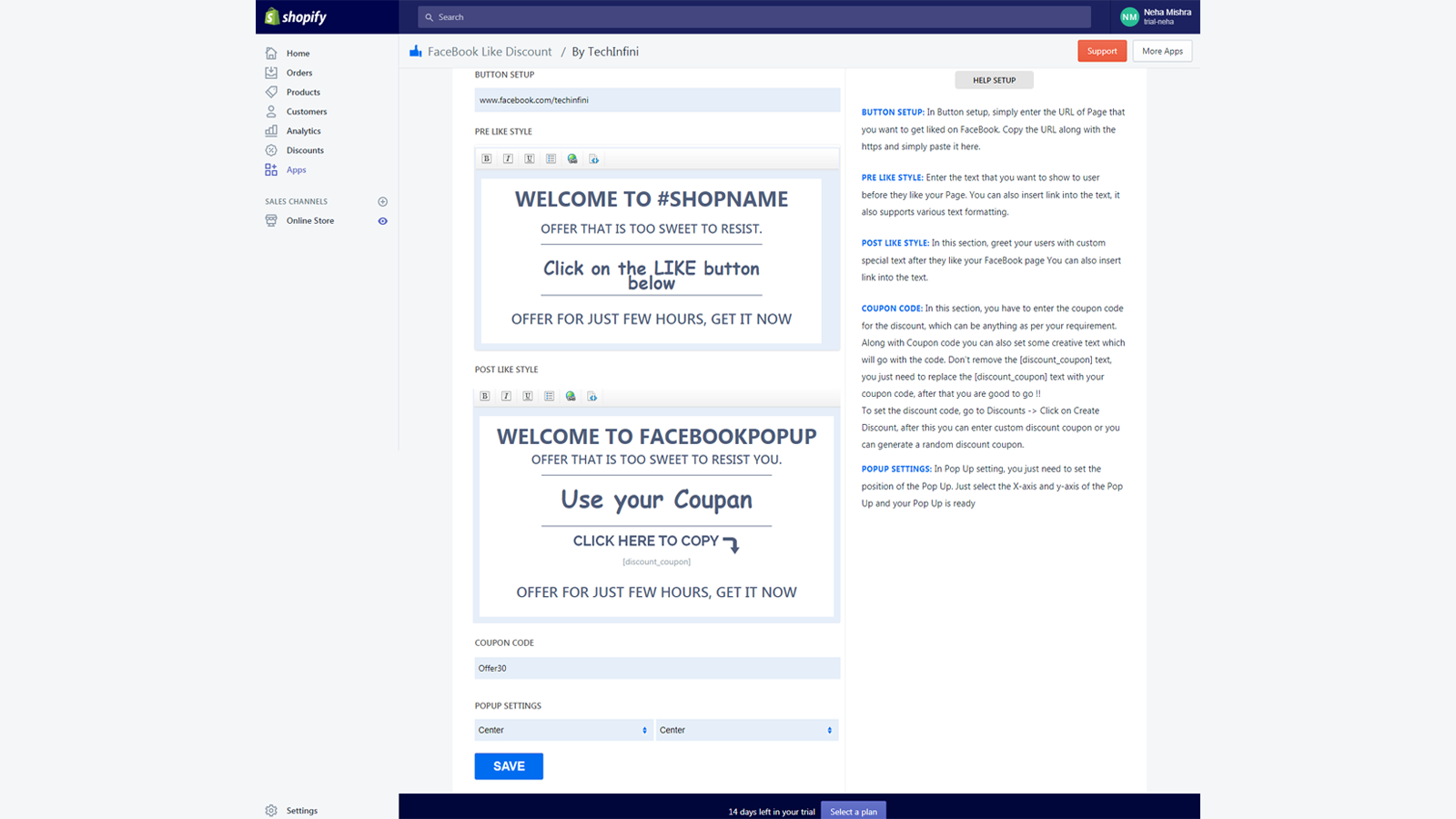
Task: Open Analytics in the sidebar
Action: (x=304, y=131)
